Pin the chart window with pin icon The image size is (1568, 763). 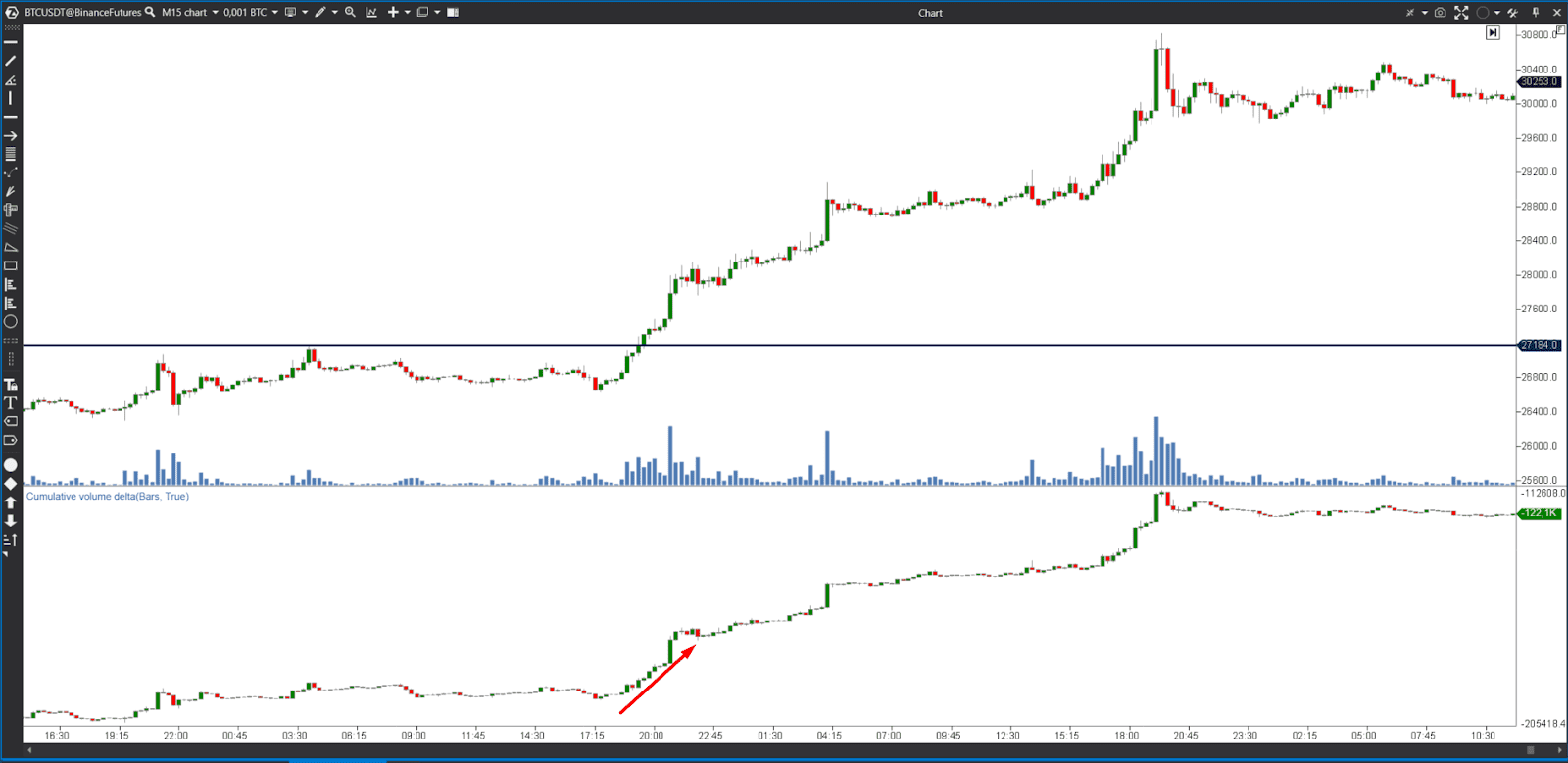click(1536, 13)
